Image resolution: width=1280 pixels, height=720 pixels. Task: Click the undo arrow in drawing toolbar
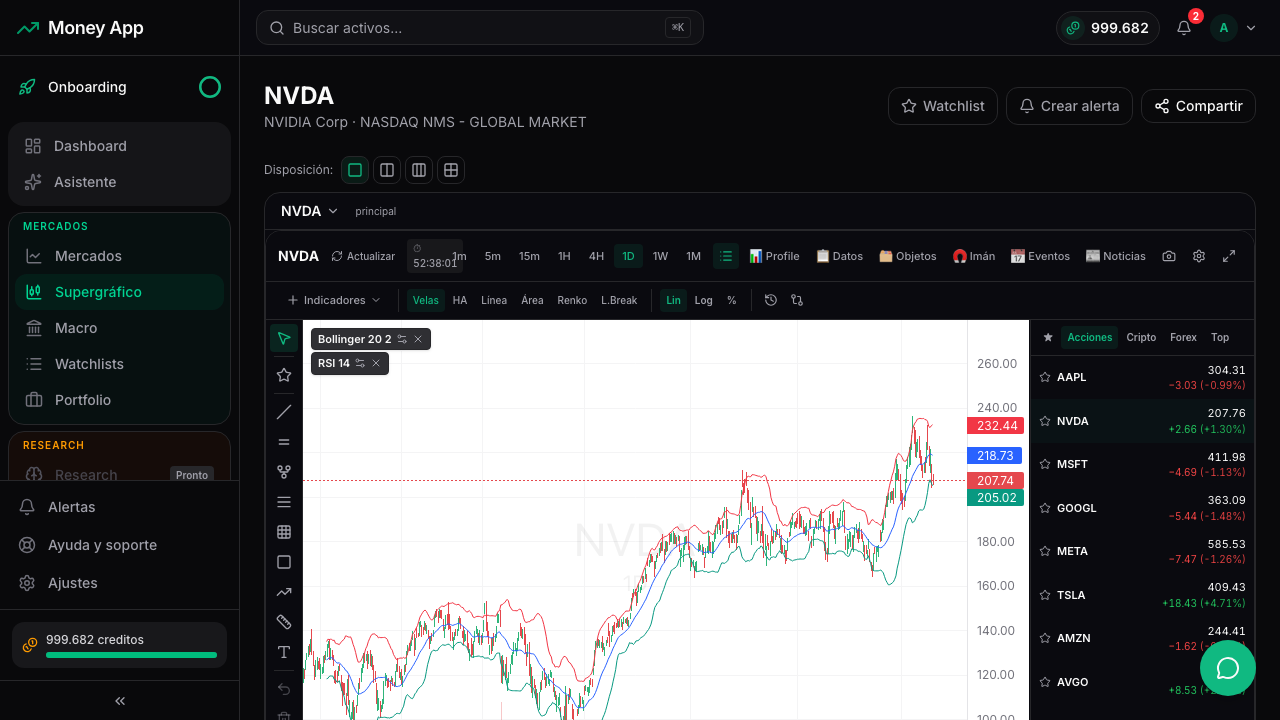tap(284, 689)
